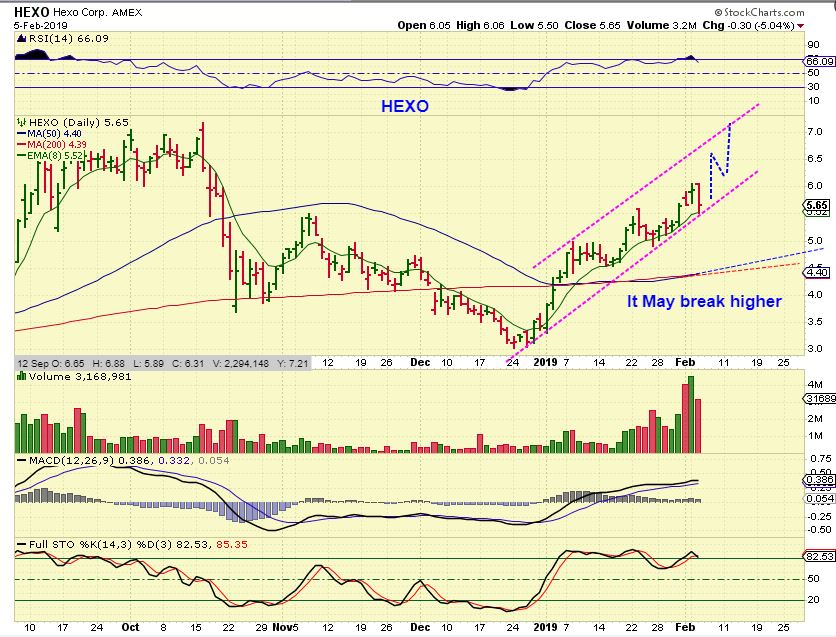Viewport: 836px width, 637px height.
Task: Click the Low 5.50 value
Action: (534, 26)
